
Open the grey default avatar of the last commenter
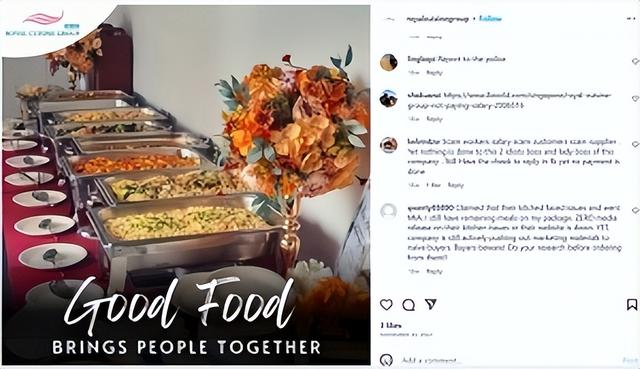(389, 211)
